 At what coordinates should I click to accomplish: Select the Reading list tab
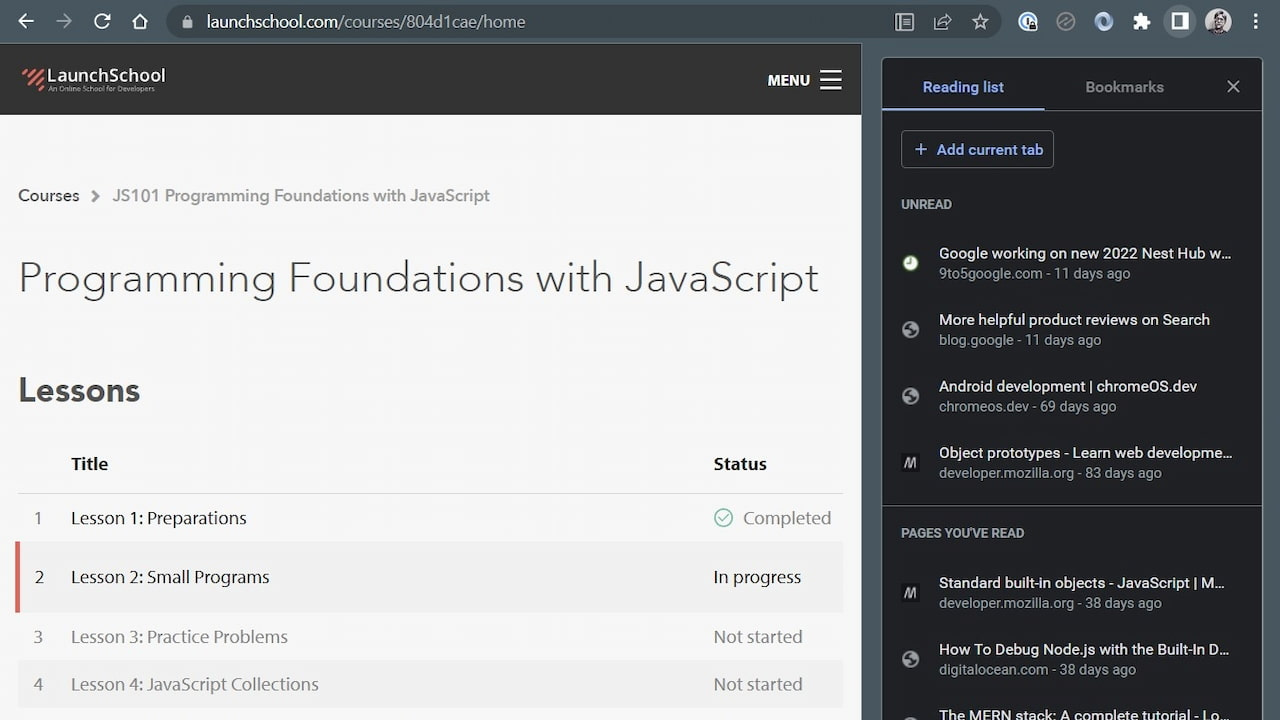pyautogui.click(x=963, y=87)
